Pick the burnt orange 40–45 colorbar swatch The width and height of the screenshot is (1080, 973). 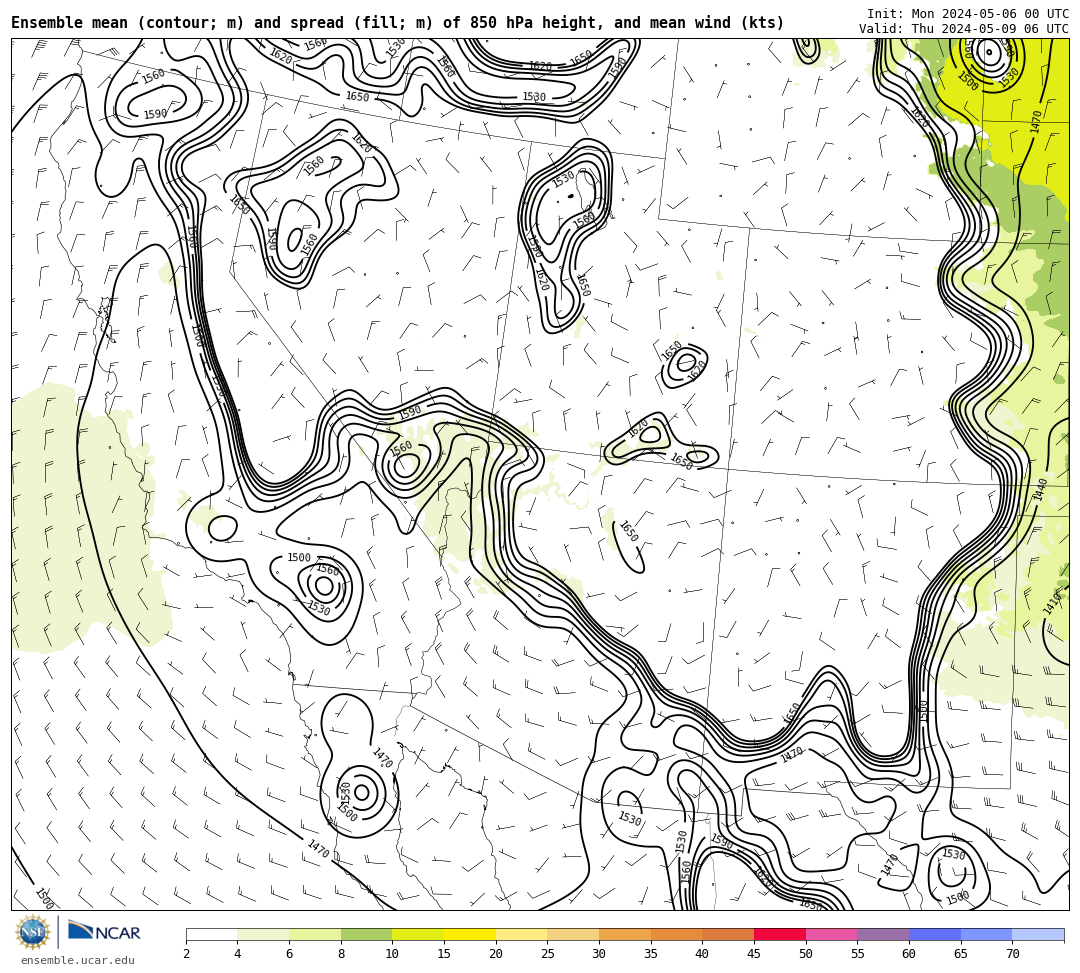point(728,934)
